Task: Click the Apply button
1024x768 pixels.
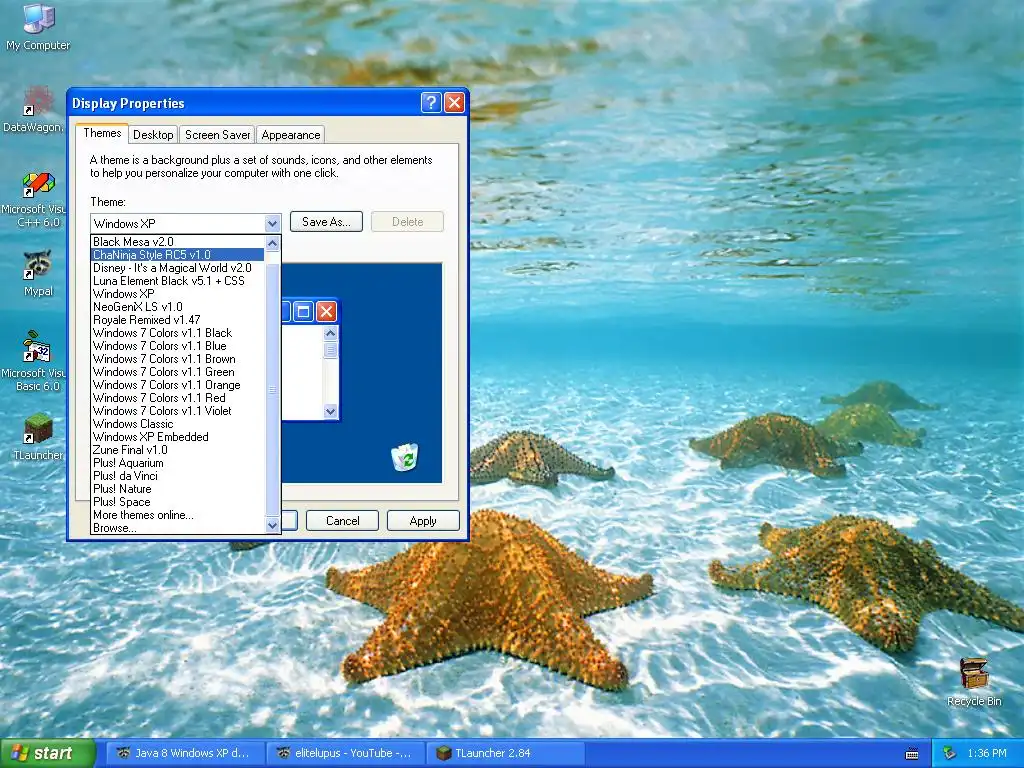Action: pos(423,520)
